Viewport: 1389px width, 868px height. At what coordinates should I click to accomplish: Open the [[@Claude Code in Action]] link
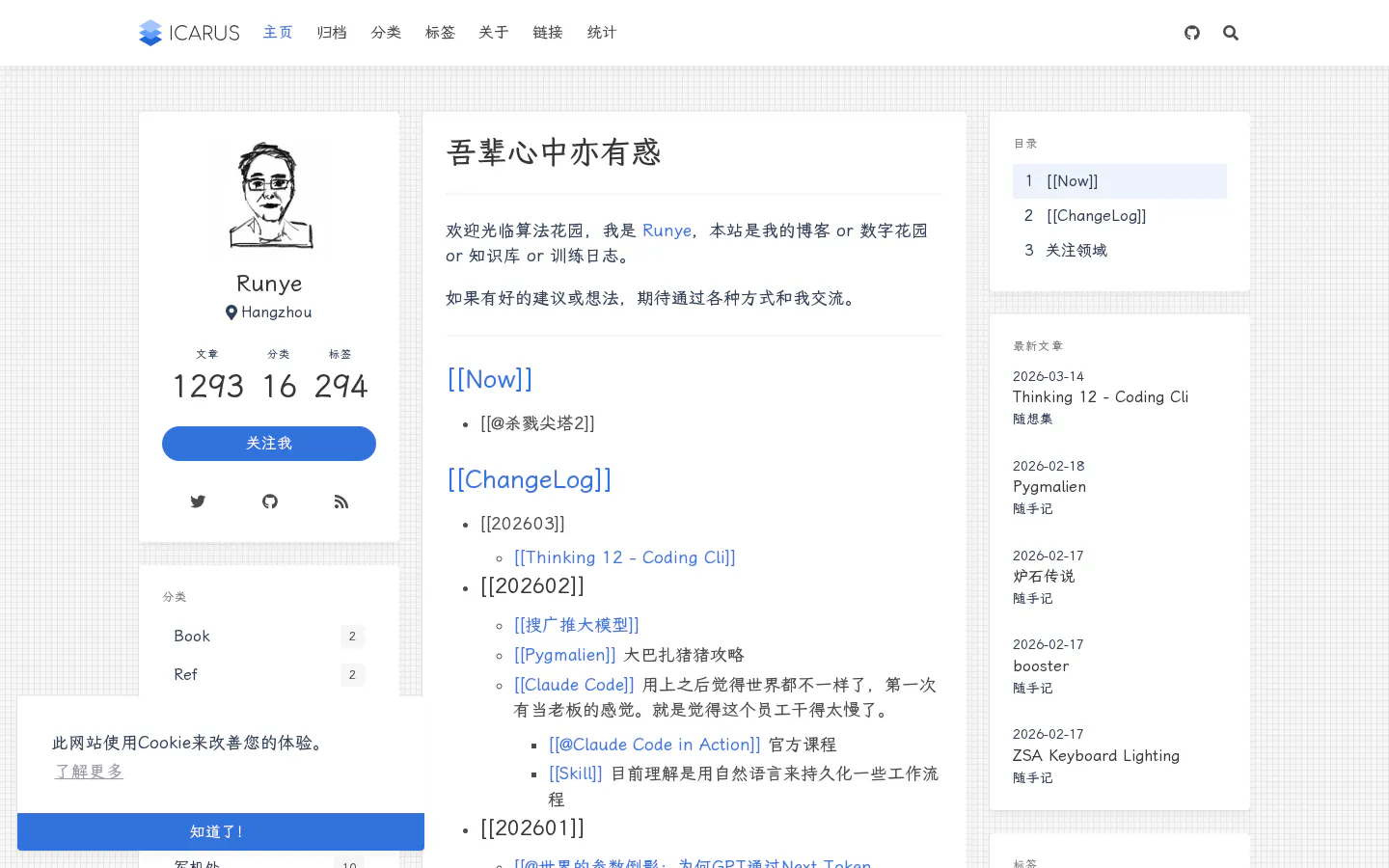coord(655,745)
